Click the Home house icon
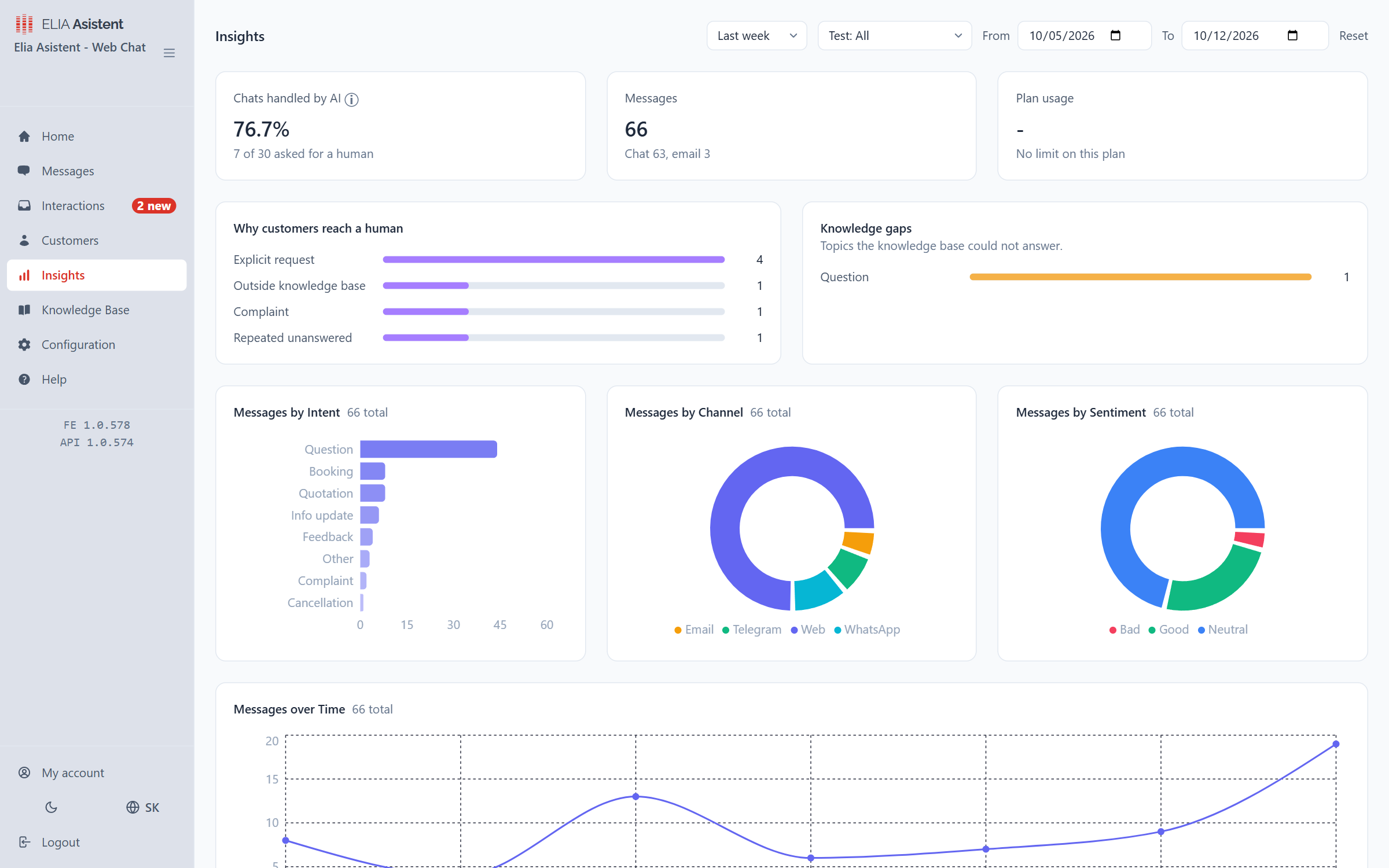The height and width of the screenshot is (868, 1389). tap(24, 137)
